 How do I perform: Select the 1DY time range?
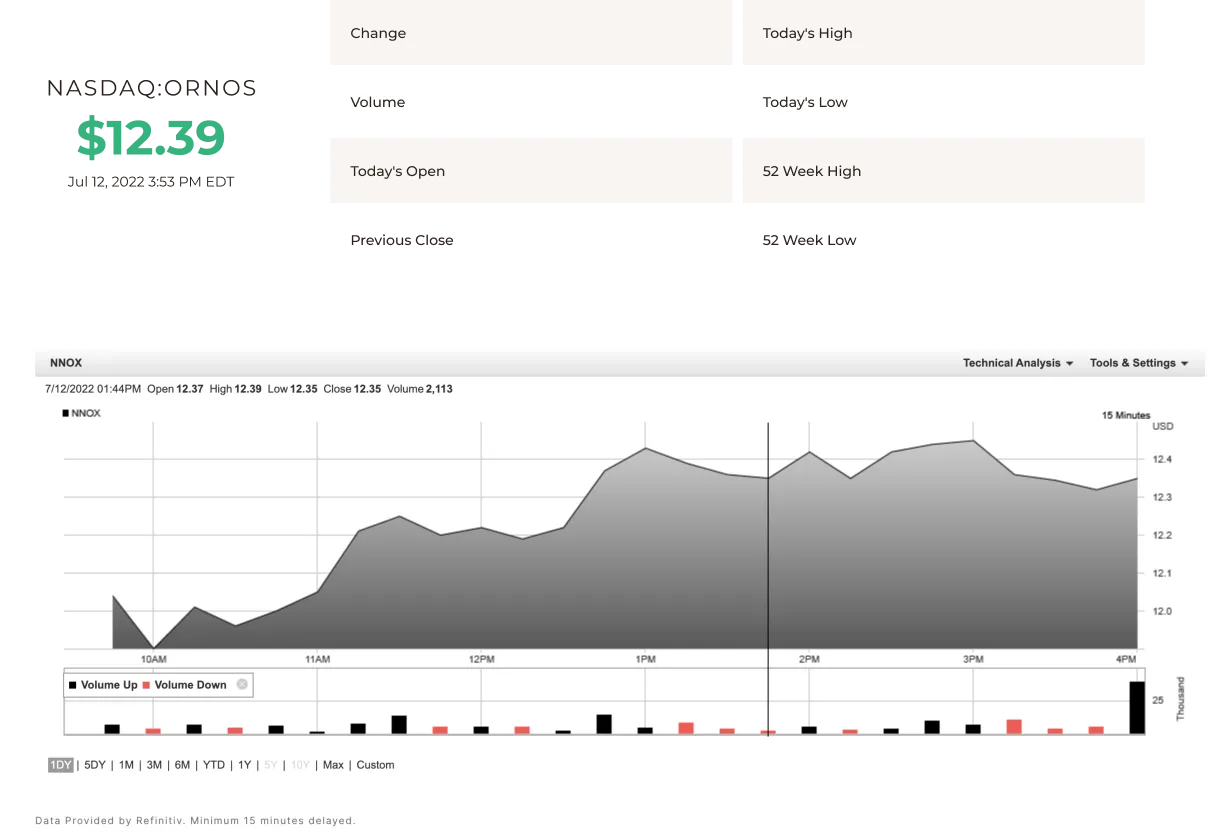coord(61,765)
